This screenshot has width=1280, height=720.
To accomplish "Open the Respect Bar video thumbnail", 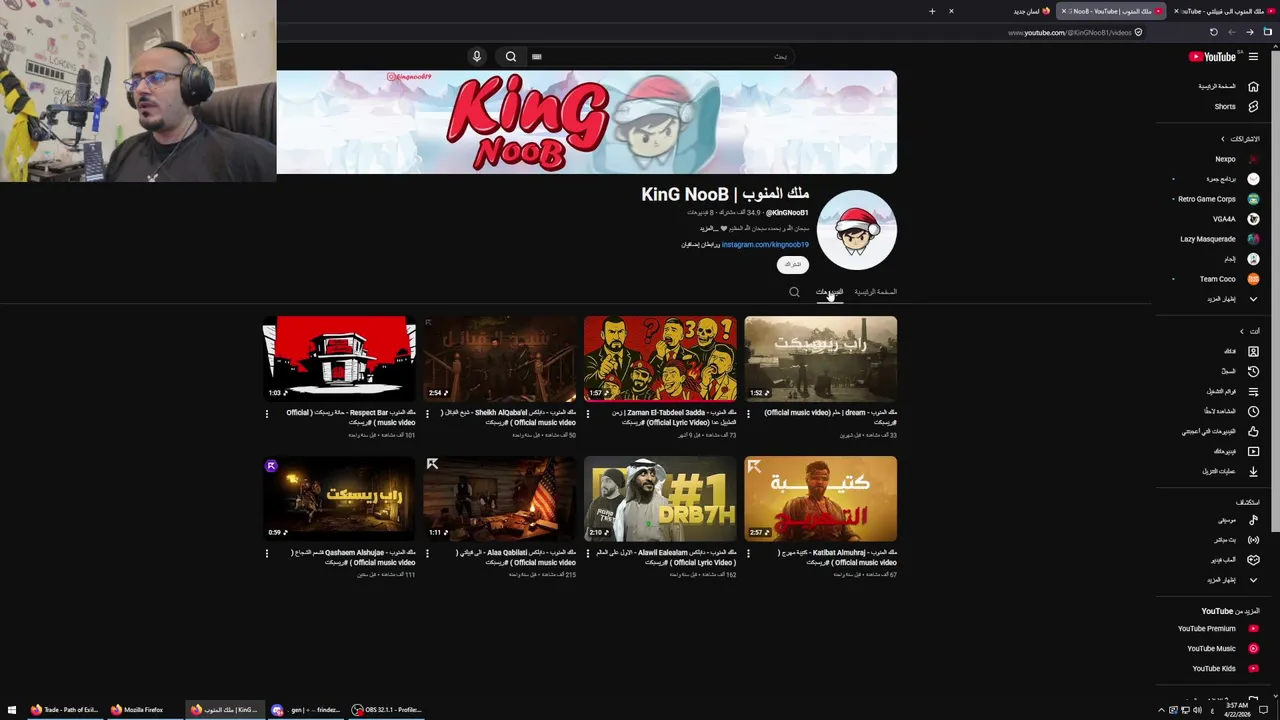I will click(x=339, y=358).
